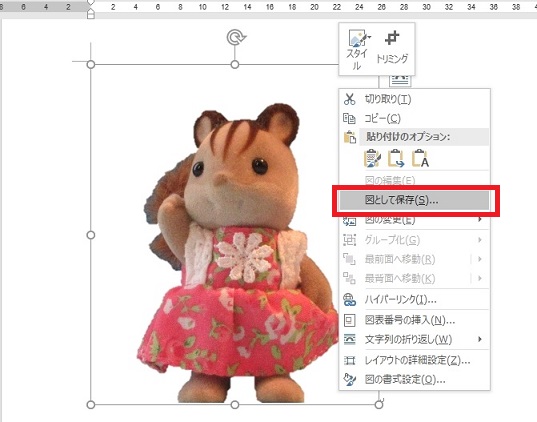Click the Format Picture icon

pyautogui.click(x=349, y=380)
